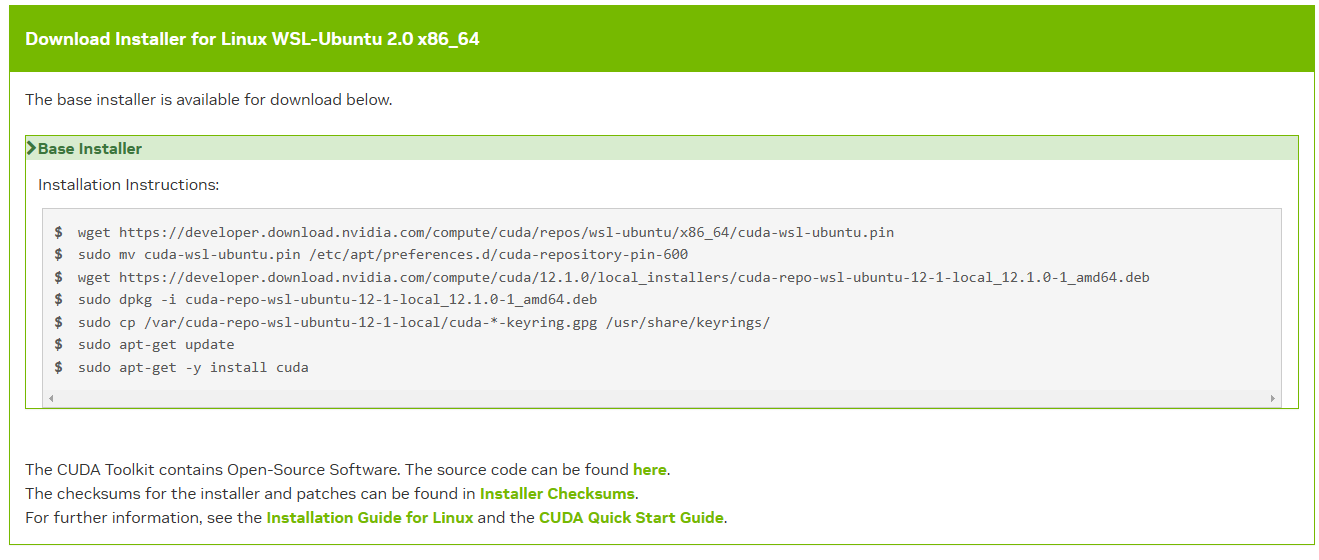Click the sudo mv cuda-wsl-ubuntu.pin command
This screenshot has width=1319, height=560.
[x=383, y=254]
